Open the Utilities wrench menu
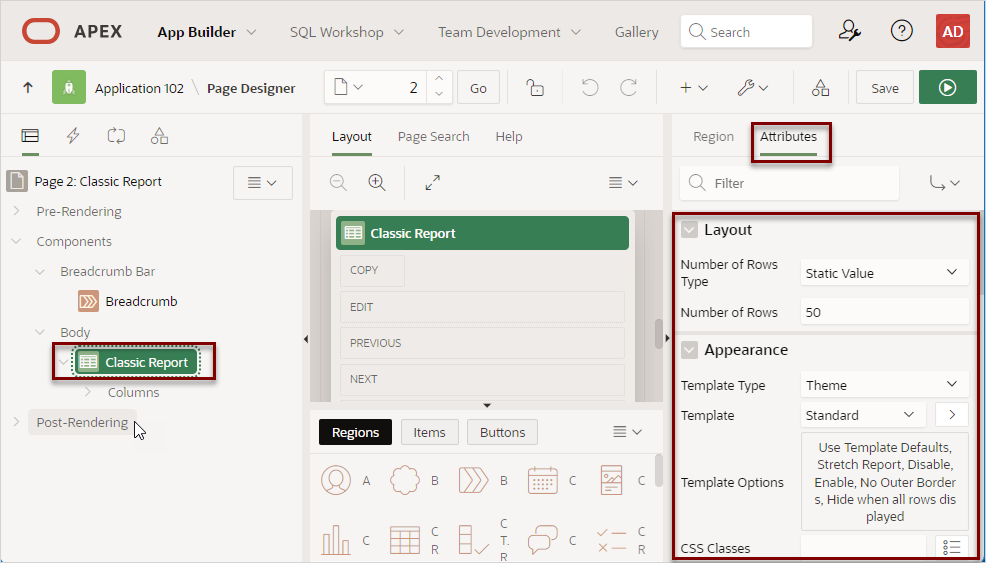 (752, 88)
